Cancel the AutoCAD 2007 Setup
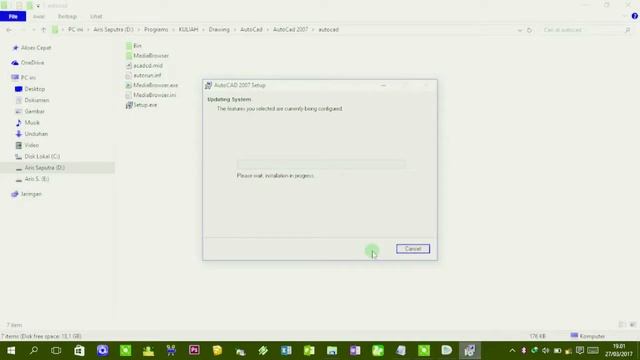Image resolution: width=640 pixels, height=360 pixels. [413, 249]
